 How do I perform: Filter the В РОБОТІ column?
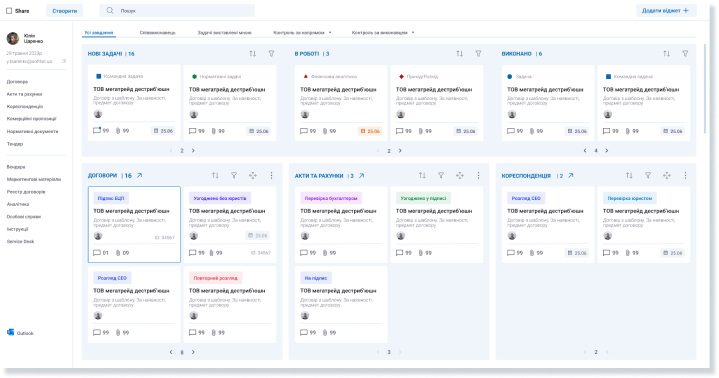(x=478, y=54)
